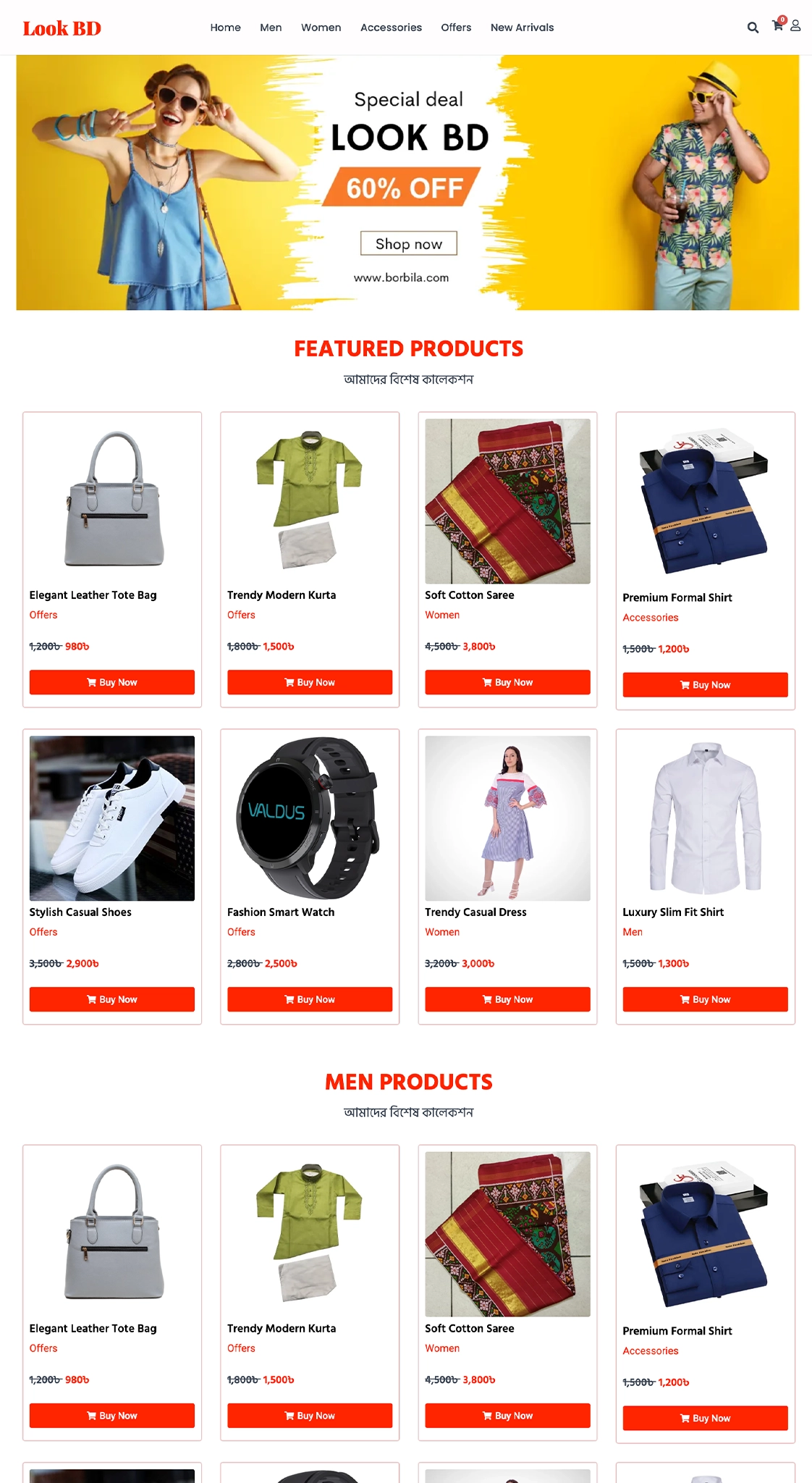Click Shop now on the banner
The image size is (812, 1483).
[409, 243]
